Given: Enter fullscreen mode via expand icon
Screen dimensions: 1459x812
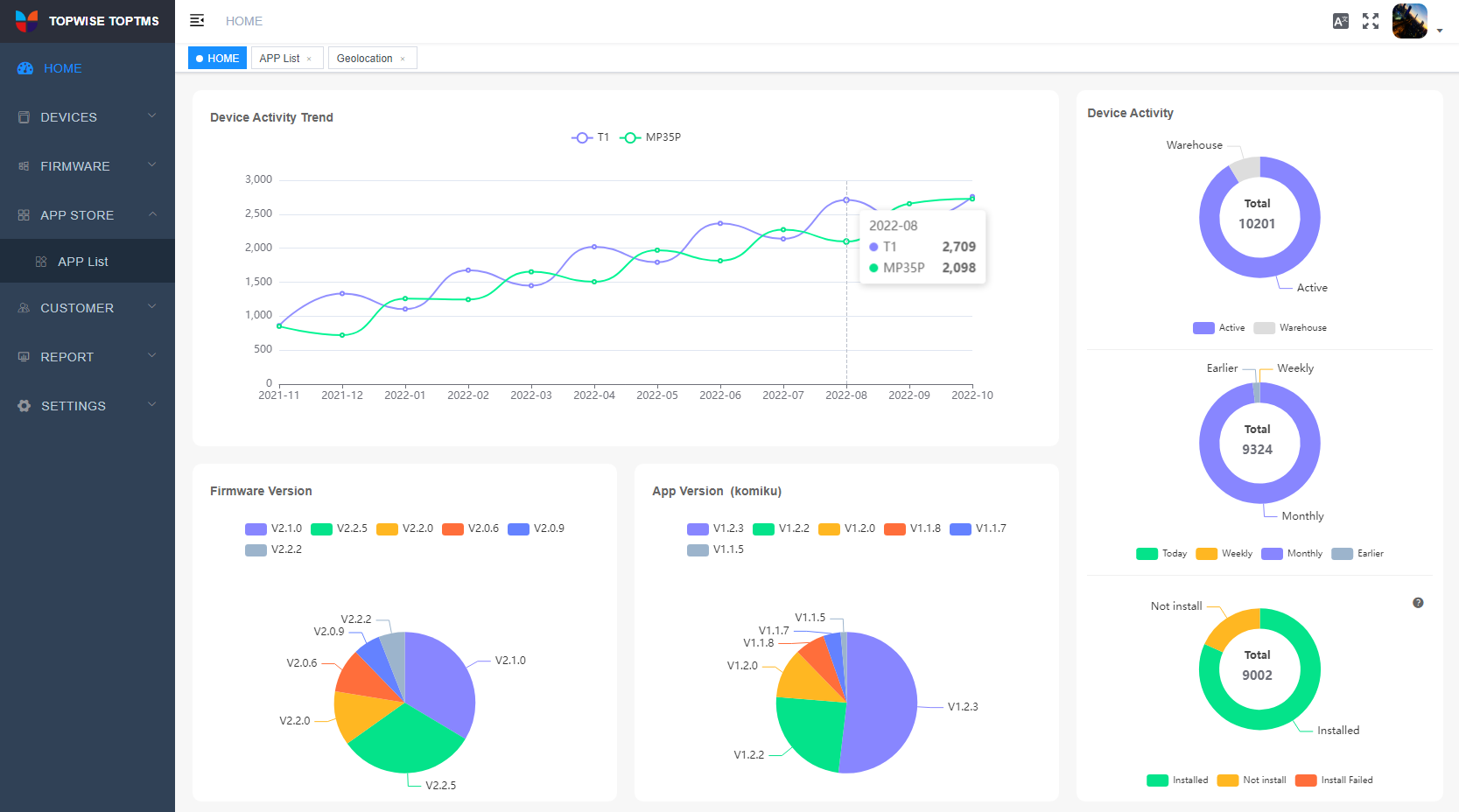Looking at the screenshot, I should [x=1371, y=21].
